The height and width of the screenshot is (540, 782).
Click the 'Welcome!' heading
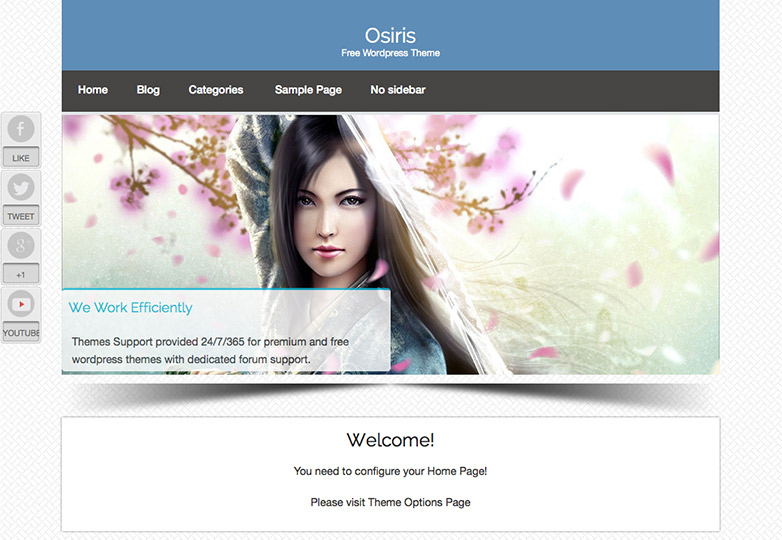tap(391, 440)
